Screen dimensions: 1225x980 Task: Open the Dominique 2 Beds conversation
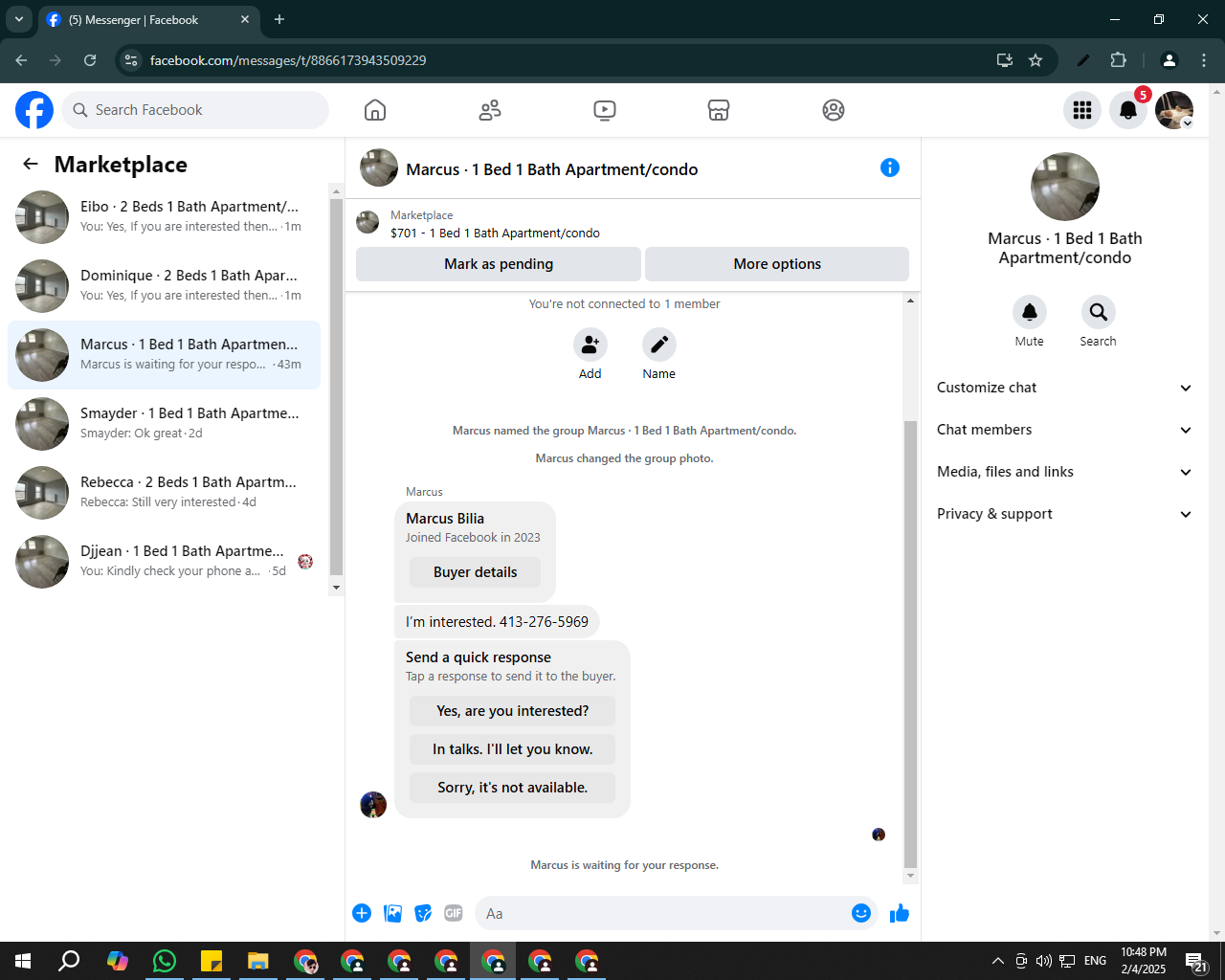pyautogui.click(x=164, y=286)
